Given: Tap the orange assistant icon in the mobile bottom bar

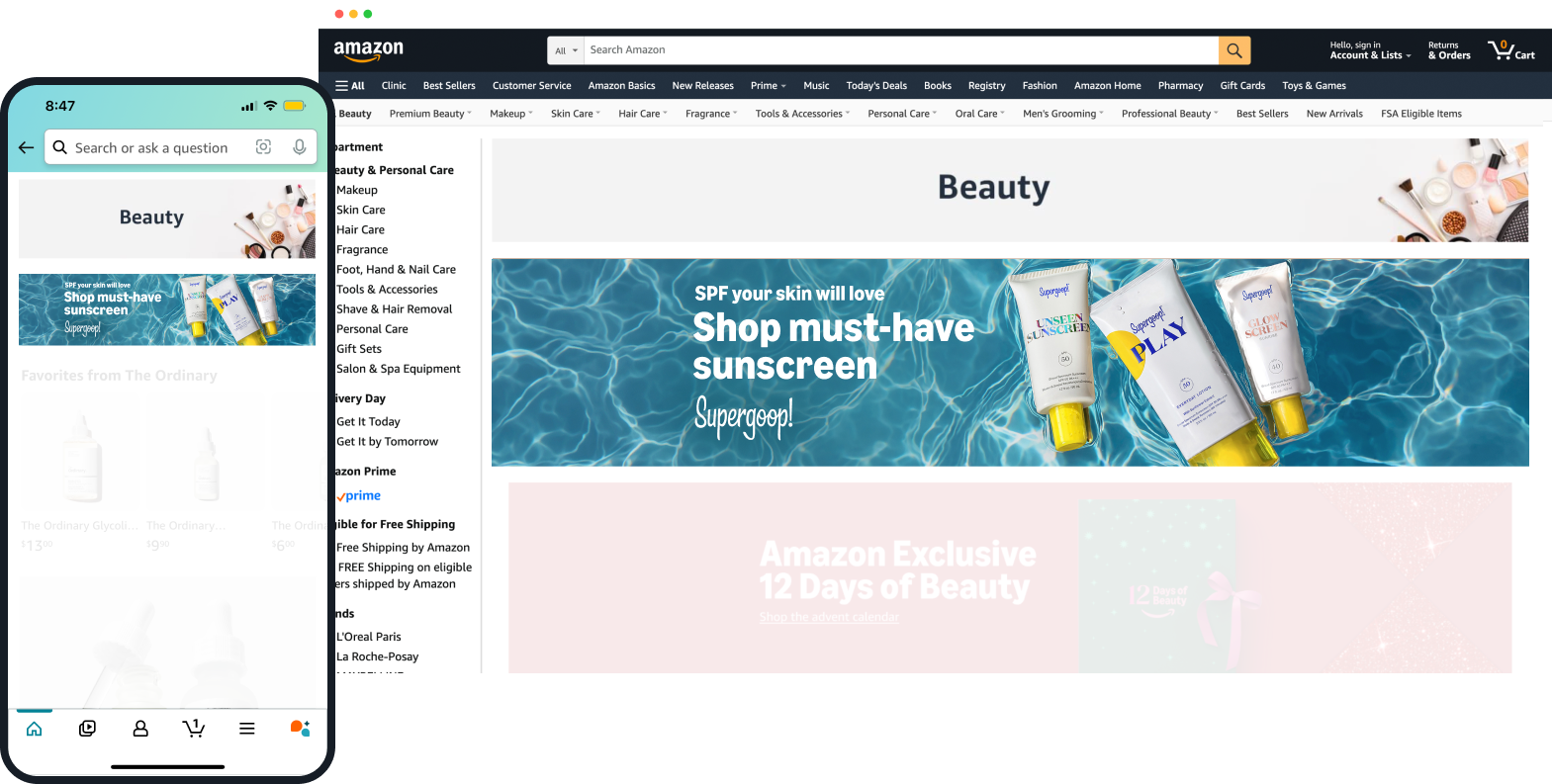Looking at the screenshot, I should (x=300, y=729).
